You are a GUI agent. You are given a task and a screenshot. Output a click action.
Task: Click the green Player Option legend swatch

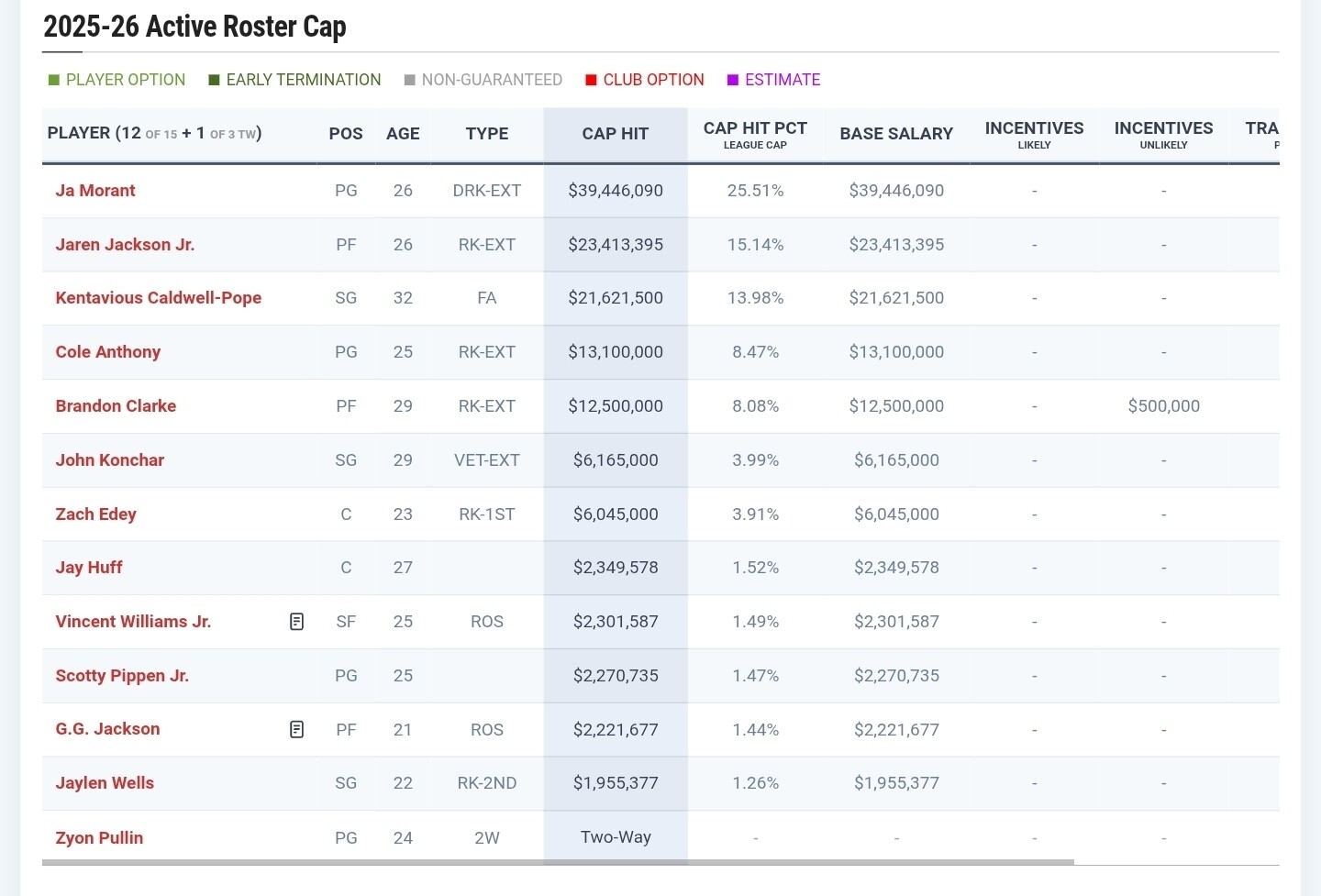coord(54,81)
